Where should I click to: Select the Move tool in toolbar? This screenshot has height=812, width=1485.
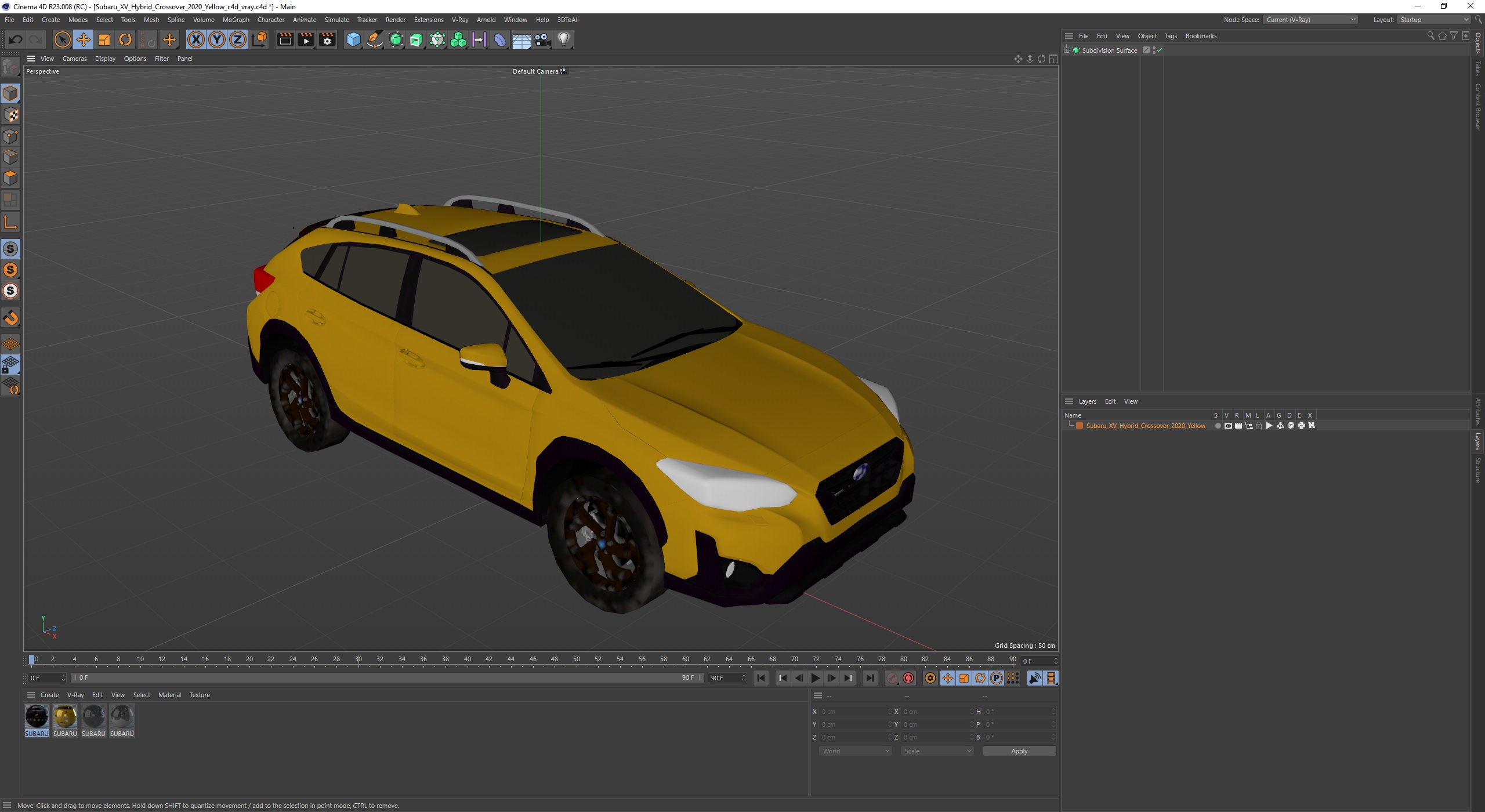click(82, 39)
